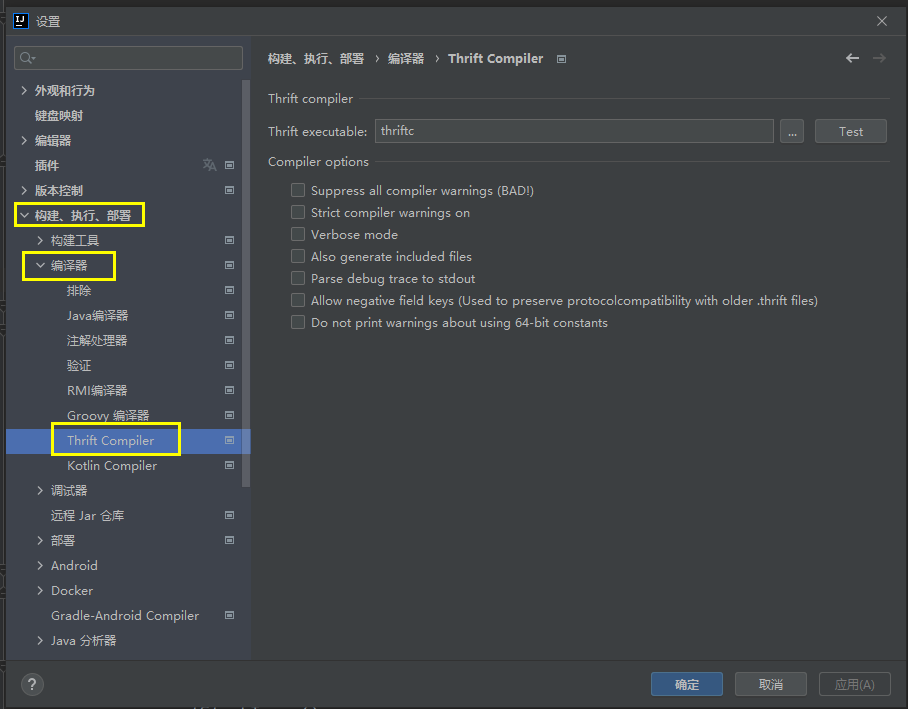The image size is (908, 709).
Task: Click the settings tree vertical scrollbar
Action: 246,280
